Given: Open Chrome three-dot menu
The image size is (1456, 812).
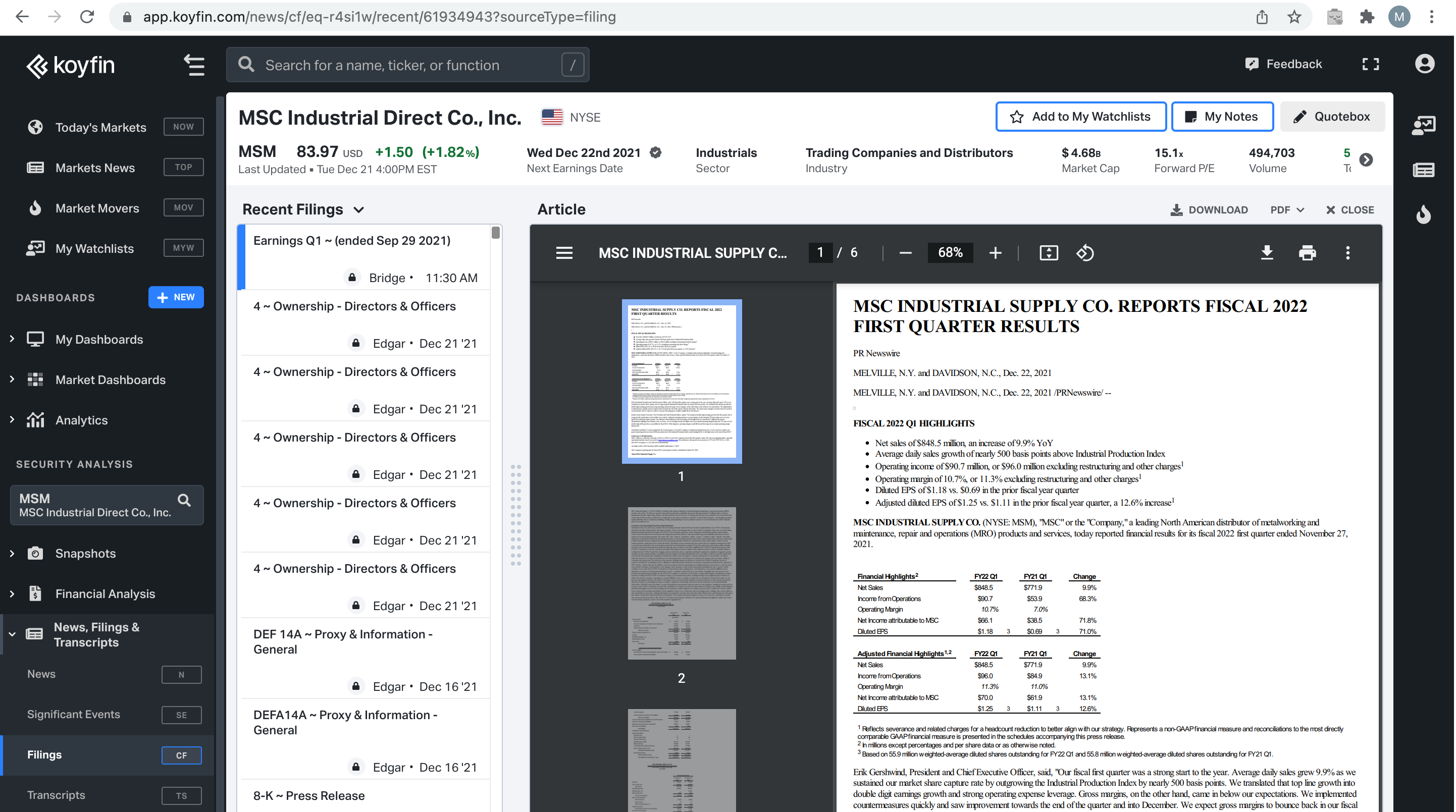Looking at the screenshot, I should (x=1432, y=17).
